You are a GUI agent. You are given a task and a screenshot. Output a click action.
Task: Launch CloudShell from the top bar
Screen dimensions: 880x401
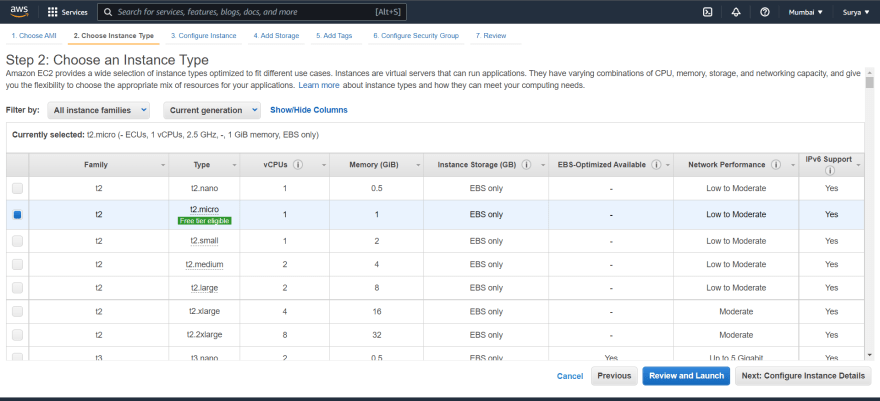click(708, 12)
